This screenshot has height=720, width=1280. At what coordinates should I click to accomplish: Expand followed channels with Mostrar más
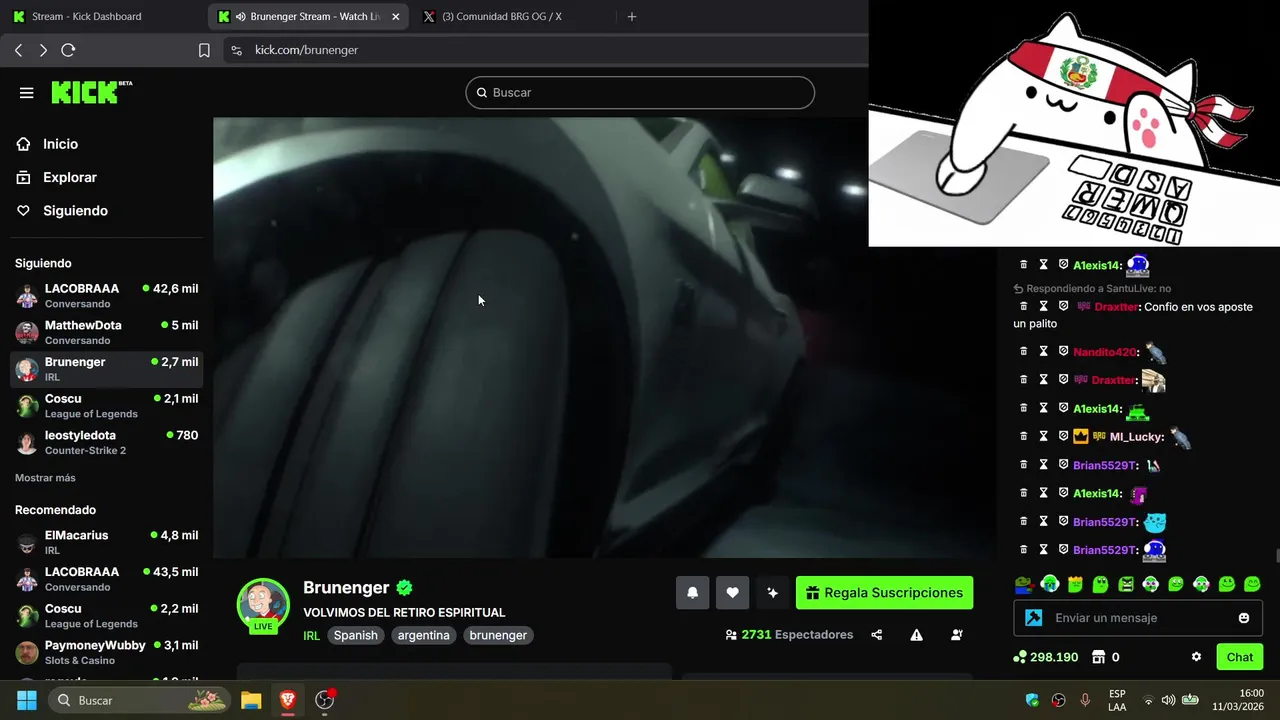tap(45, 478)
